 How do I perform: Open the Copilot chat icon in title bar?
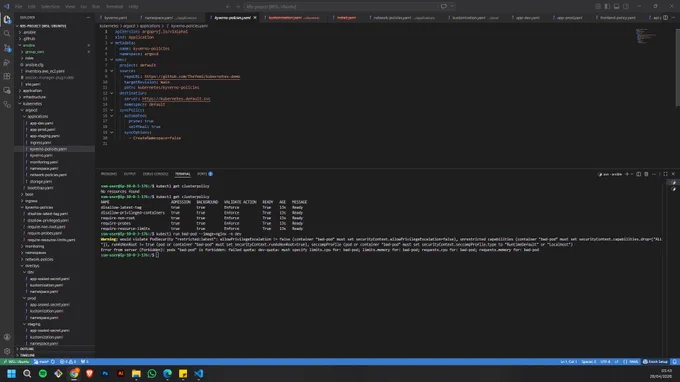[x=444, y=7]
